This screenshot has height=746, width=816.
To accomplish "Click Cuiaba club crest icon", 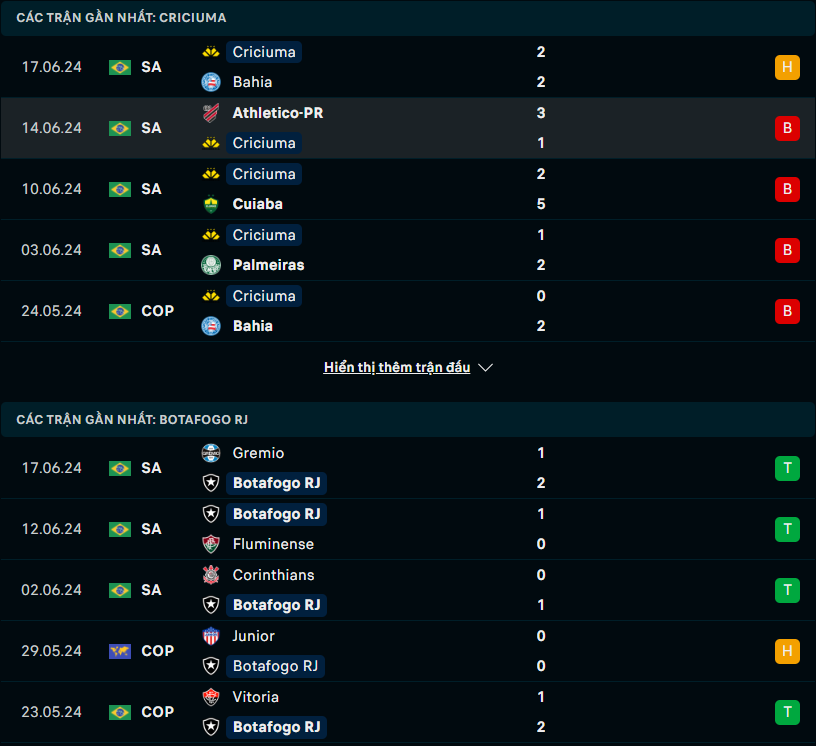I will tap(211, 204).
